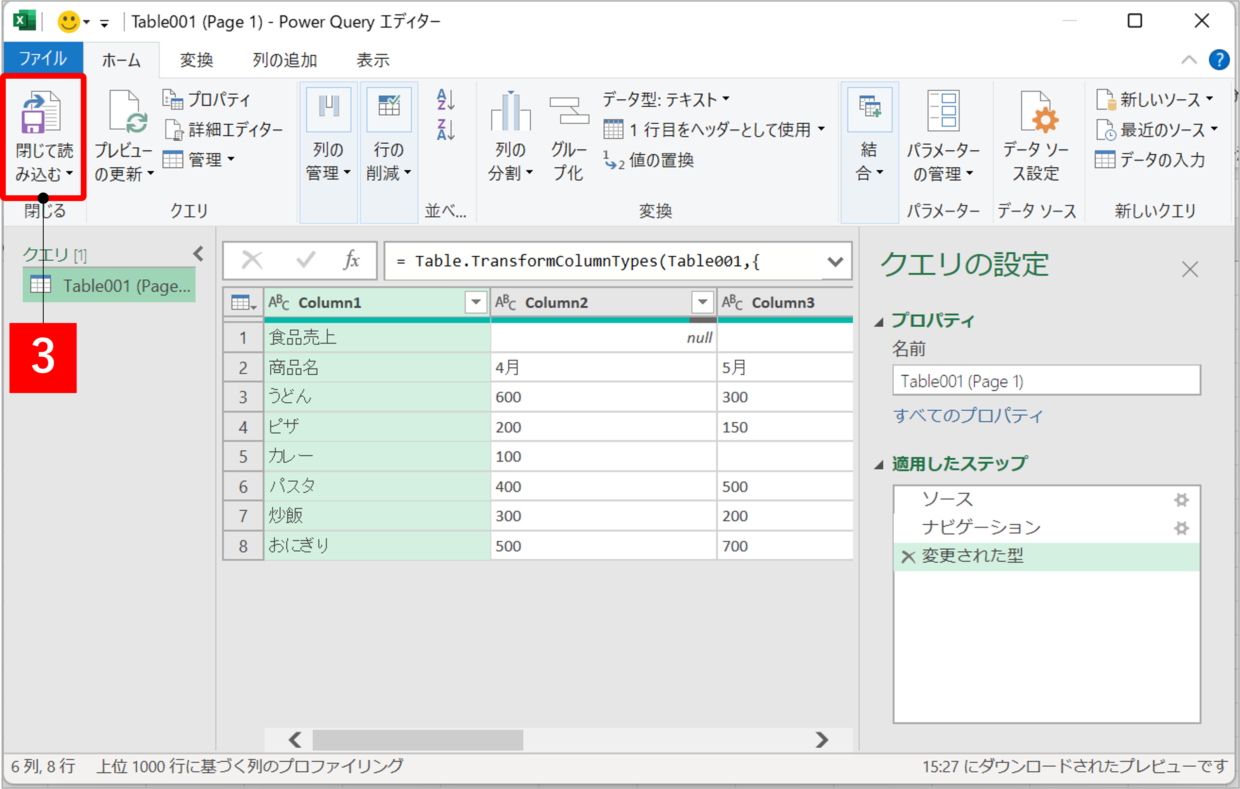Open Column2 filter dropdown
Screen dimensions: 1240x789
pyautogui.click(x=703, y=303)
